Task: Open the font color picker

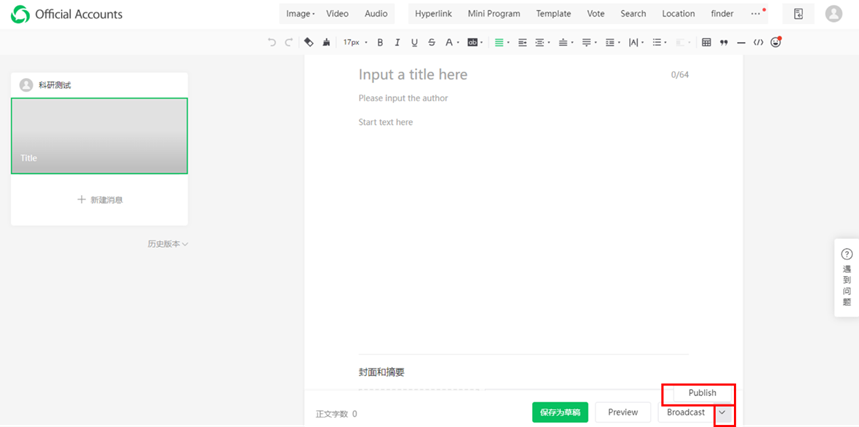Action: coord(450,43)
